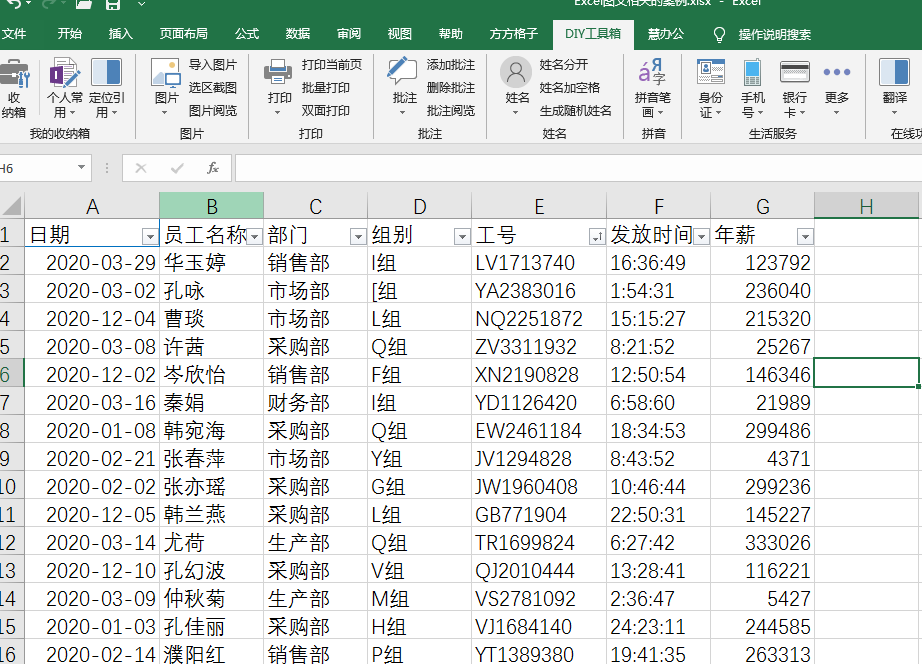
Task: Open the 收纳箱 storage box tool
Action: tap(13, 88)
